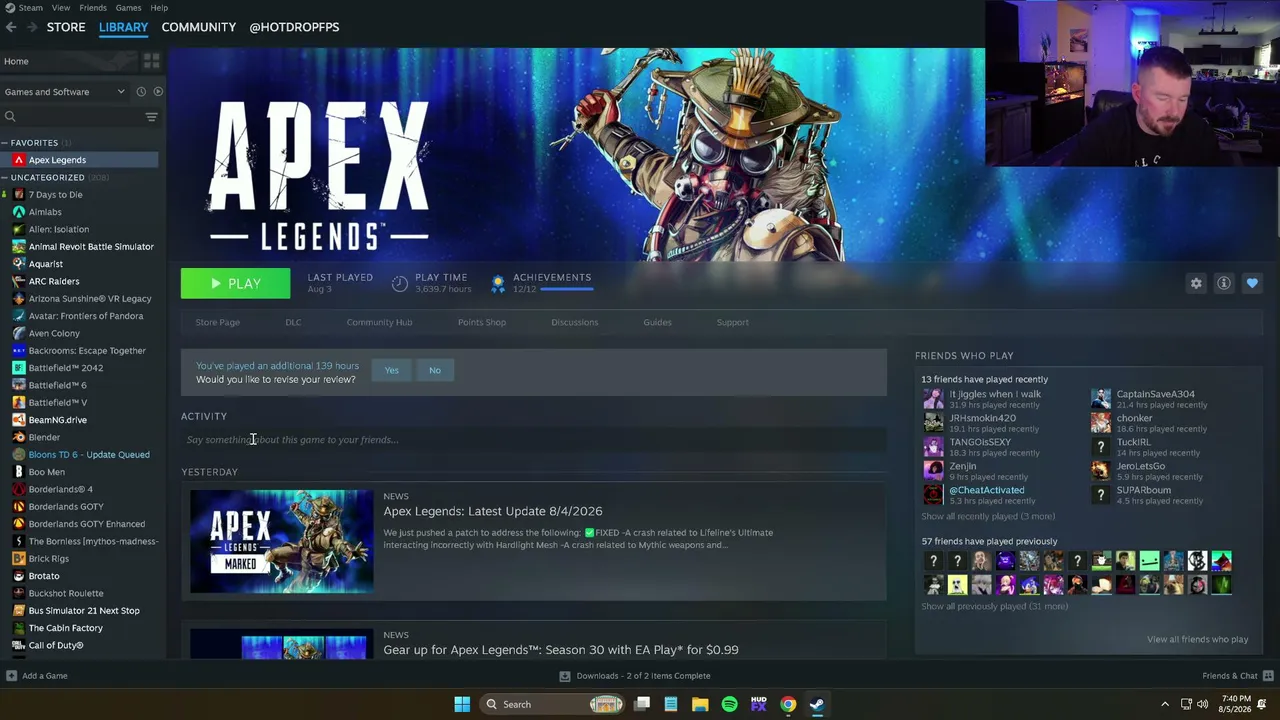
Task: Open the Help menu
Action: (159, 8)
